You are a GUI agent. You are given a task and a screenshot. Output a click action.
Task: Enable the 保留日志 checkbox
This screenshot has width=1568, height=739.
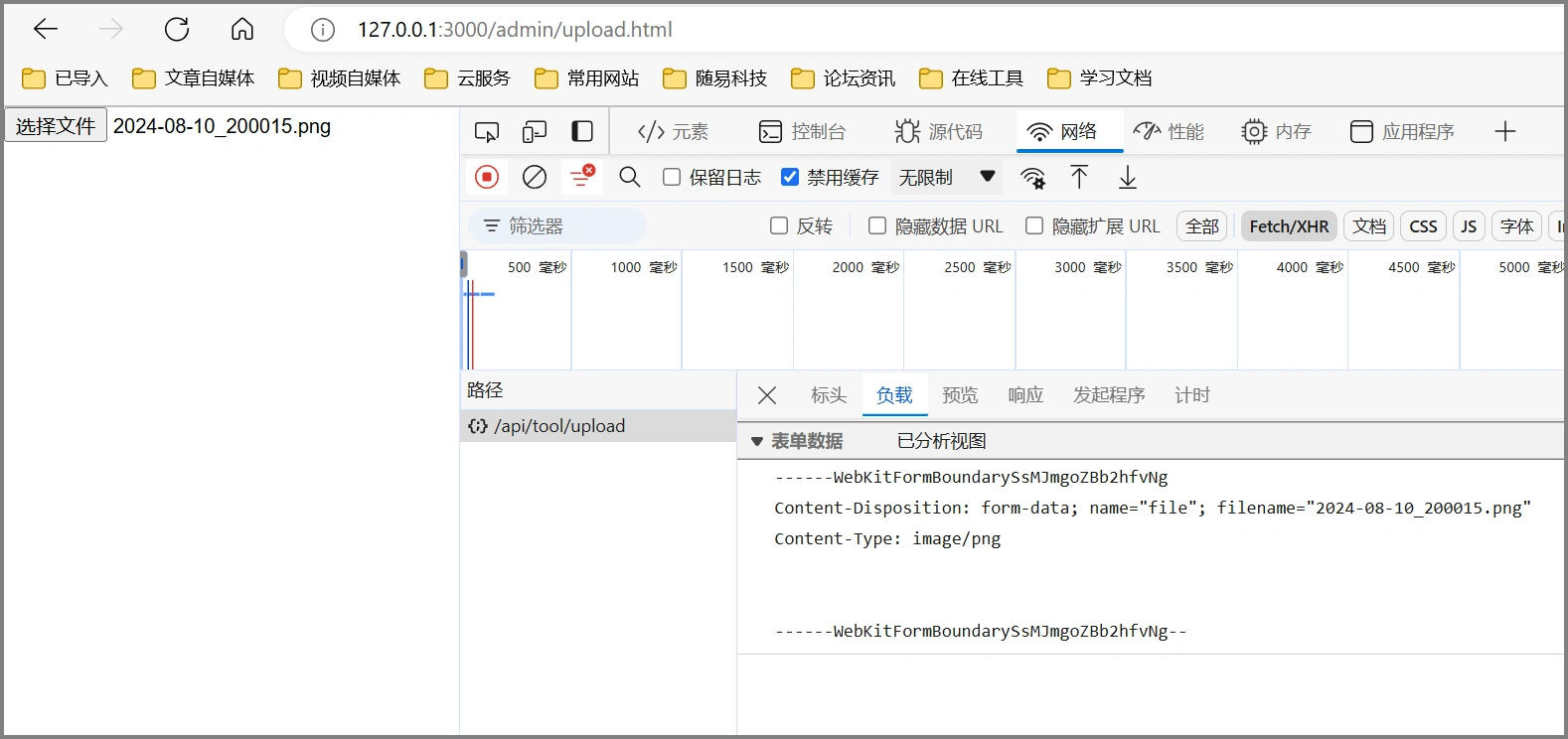673,177
